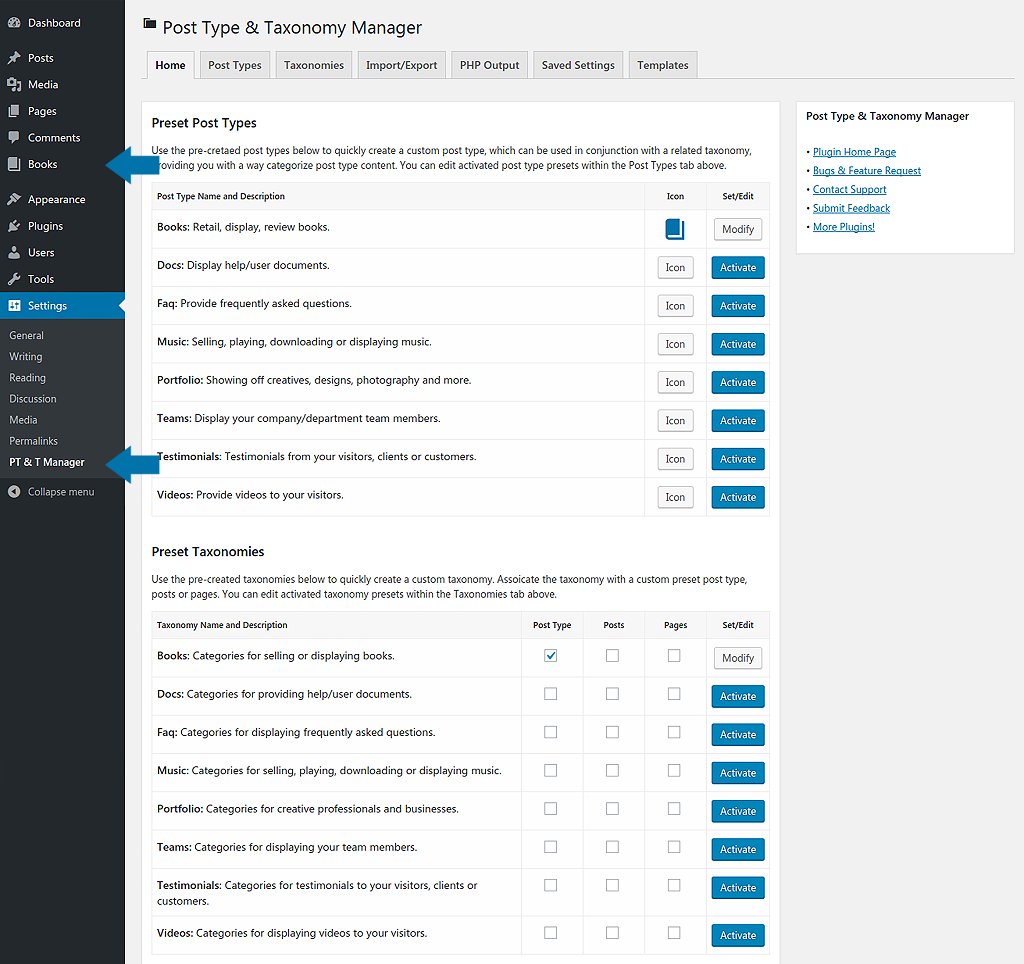Open Permalinks settings submenu item
The width and height of the screenshot is (1024, 964).
point(34,441)
